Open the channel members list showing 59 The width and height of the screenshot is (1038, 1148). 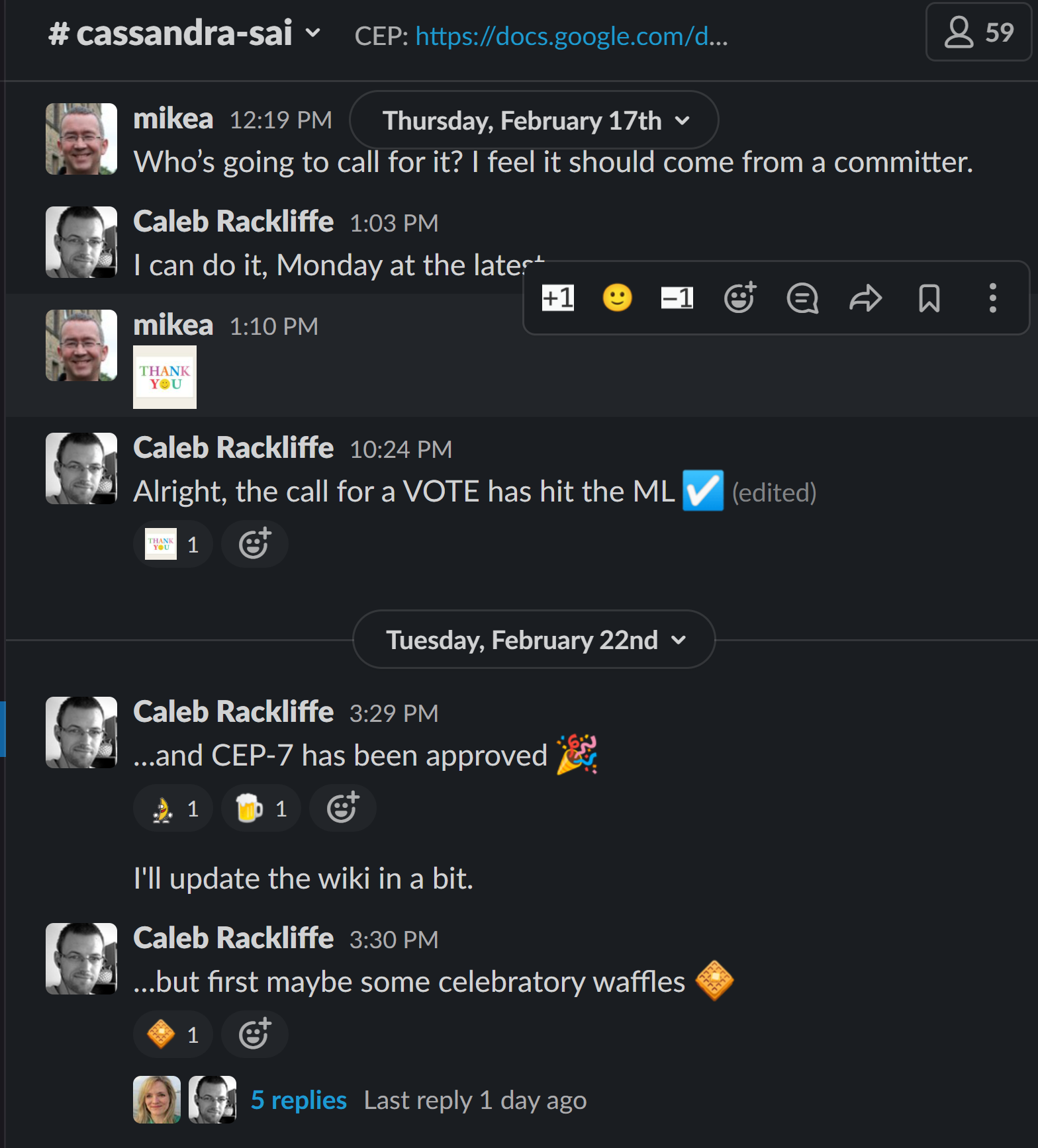pos(978,32)
